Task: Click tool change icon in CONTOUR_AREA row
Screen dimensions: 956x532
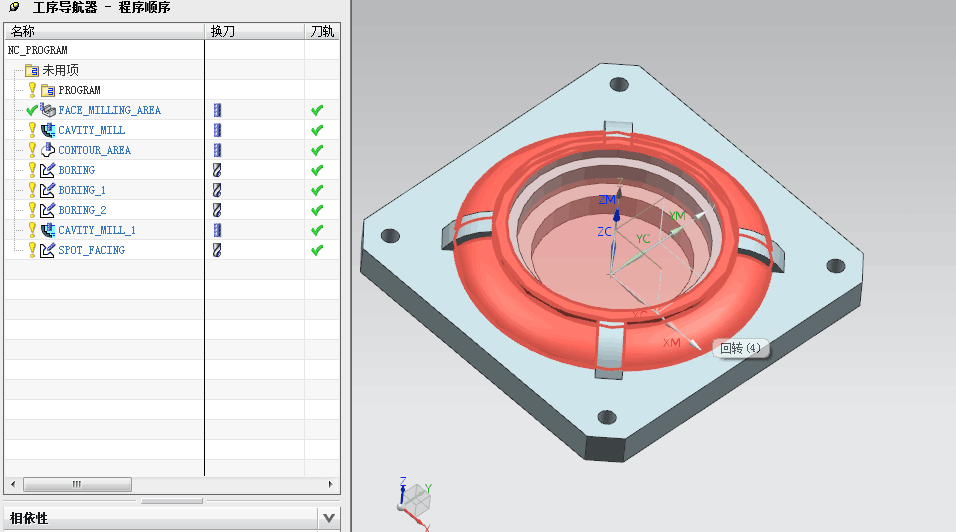Action: pyautogui.click(x=218, y=151)
